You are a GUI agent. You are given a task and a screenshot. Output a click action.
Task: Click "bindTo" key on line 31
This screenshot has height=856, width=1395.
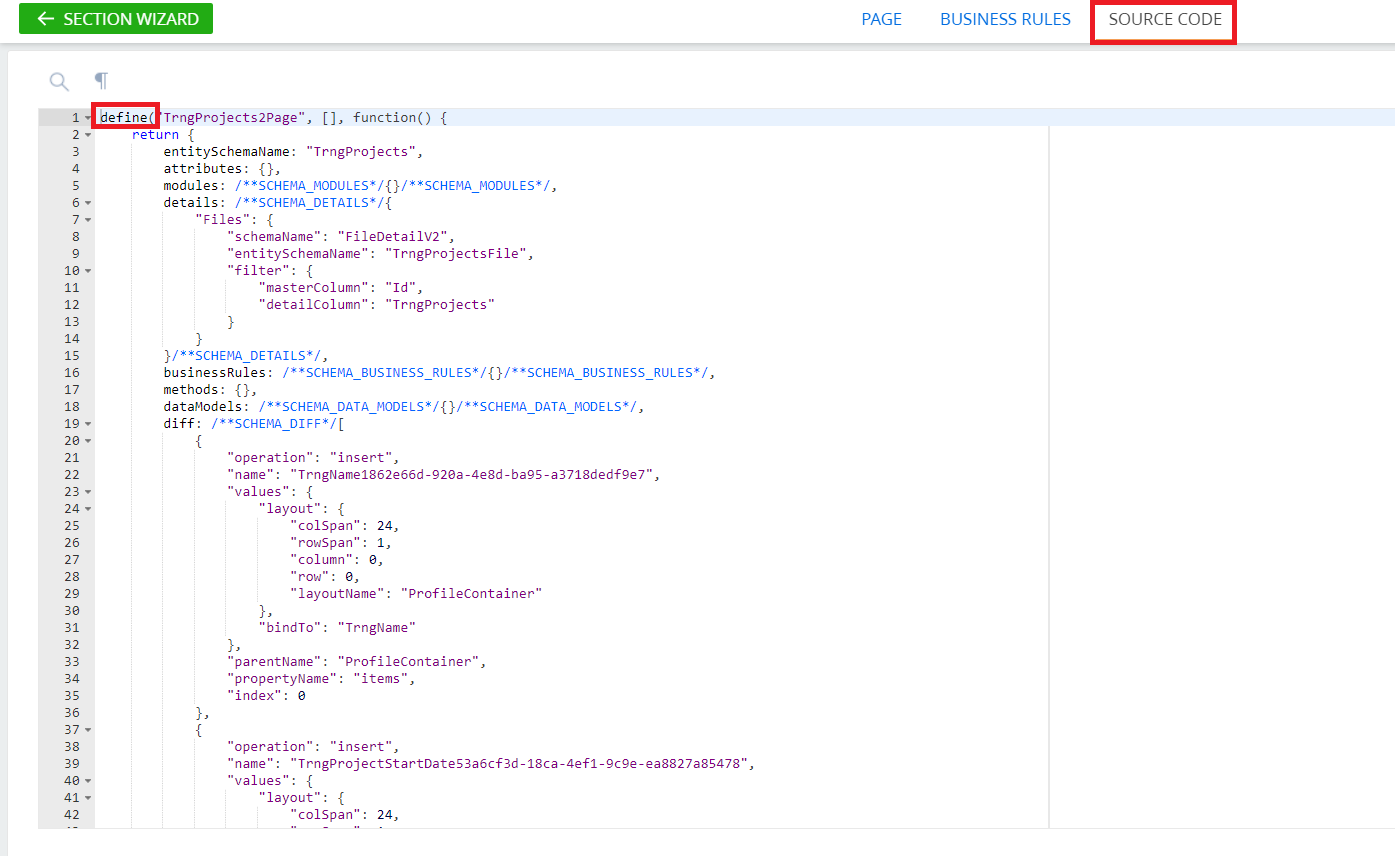click(x=290, y=628)
